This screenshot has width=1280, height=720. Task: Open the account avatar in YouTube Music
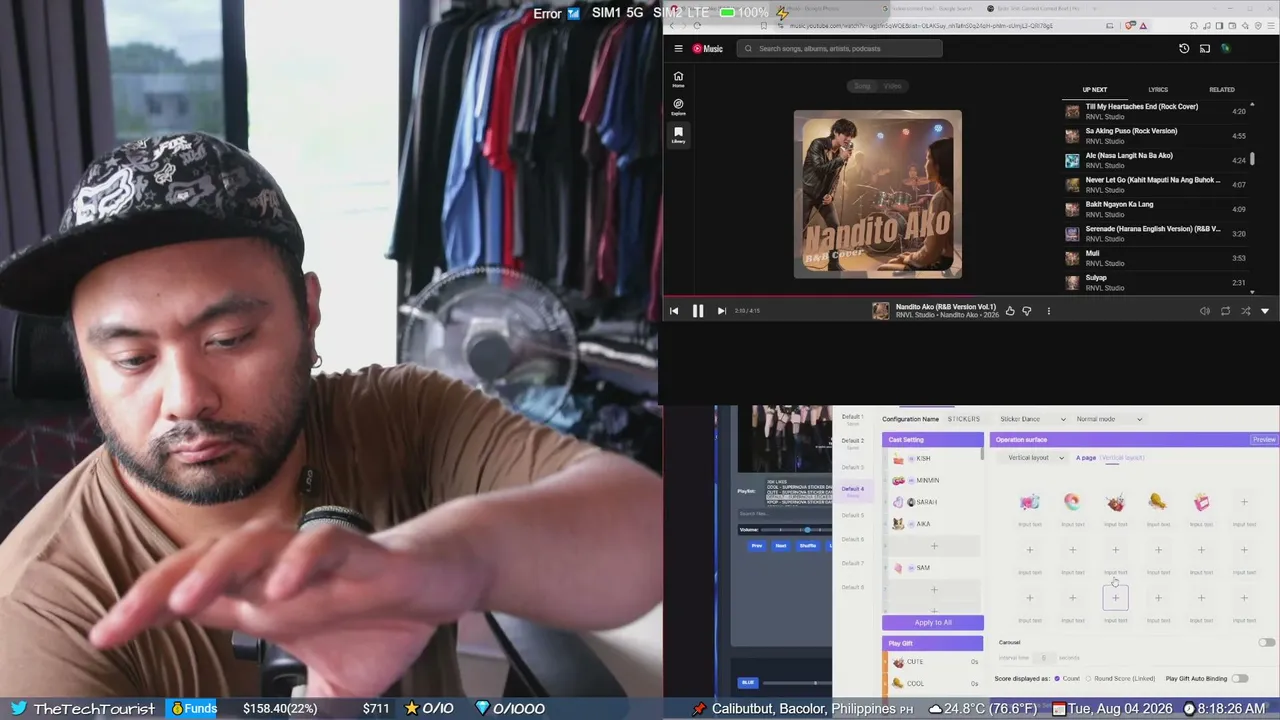1225,48
